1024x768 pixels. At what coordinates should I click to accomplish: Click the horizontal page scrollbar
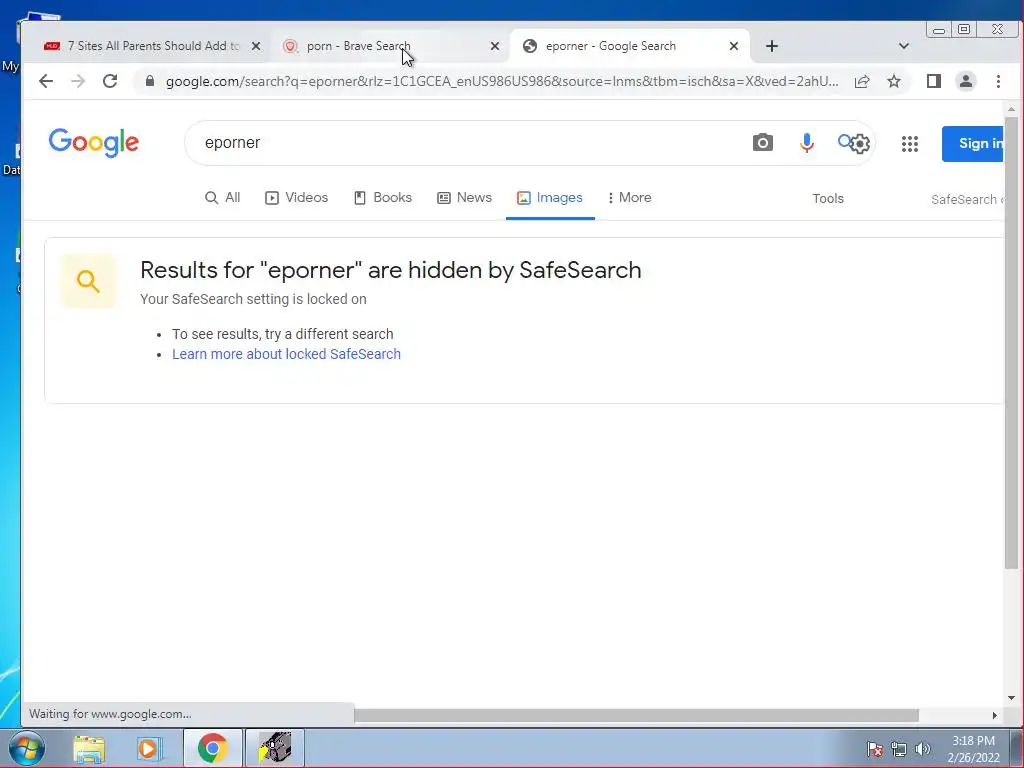(x=636, y=715)
